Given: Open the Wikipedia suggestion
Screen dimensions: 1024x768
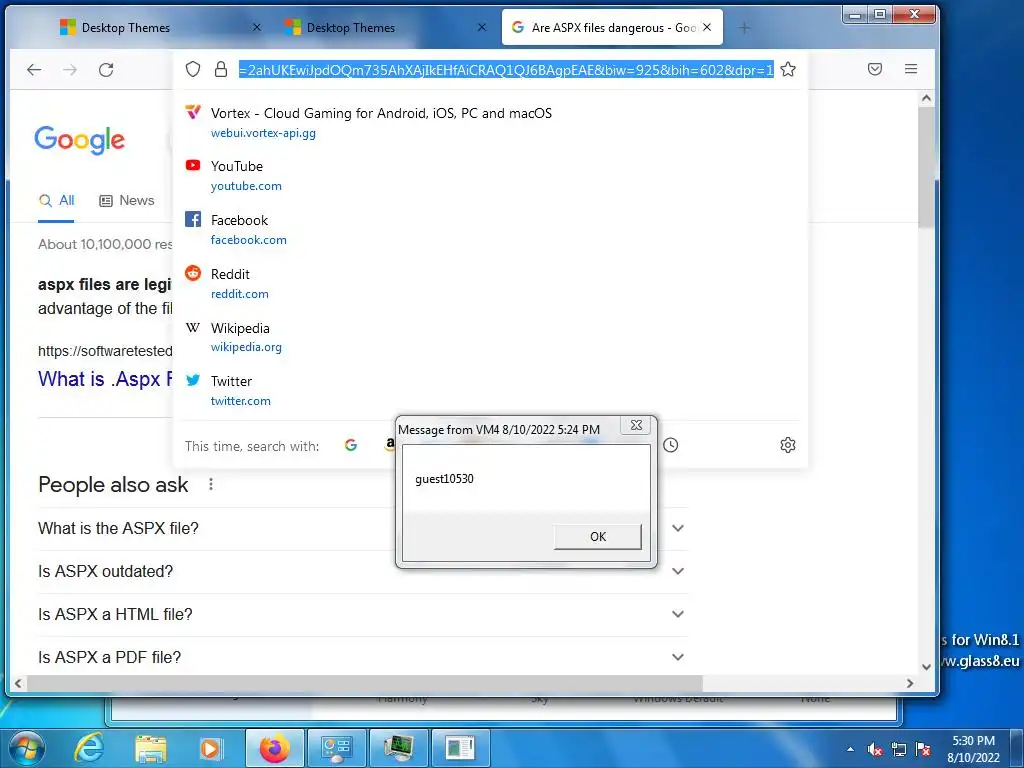Looking at the screenshot, I should (x=490, y=337).
